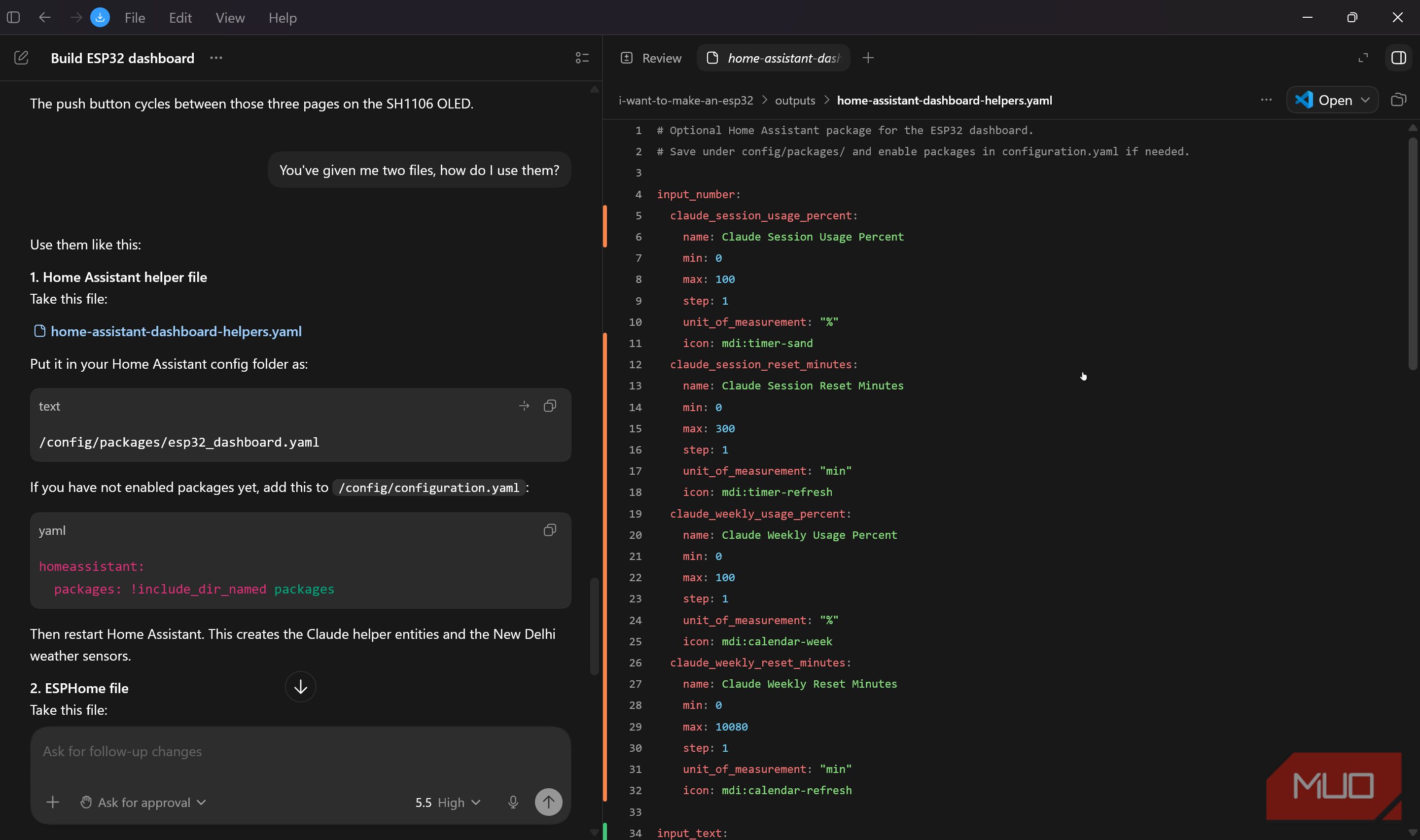1420x840 pixels.
Task: Jump to latest message with down arrow
Action: (301, 687)
